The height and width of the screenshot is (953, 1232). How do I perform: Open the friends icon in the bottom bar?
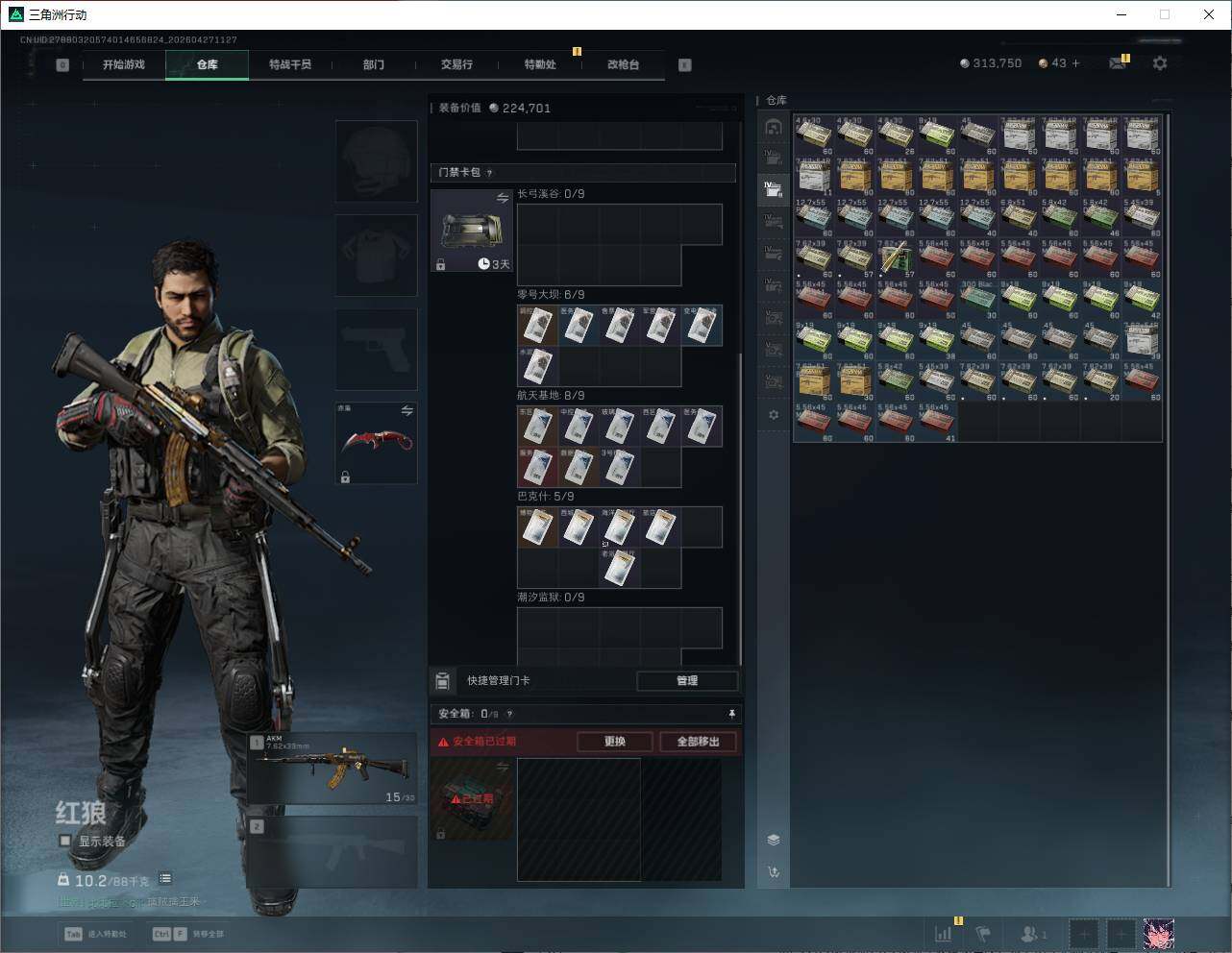click(x=1032, y=933)
